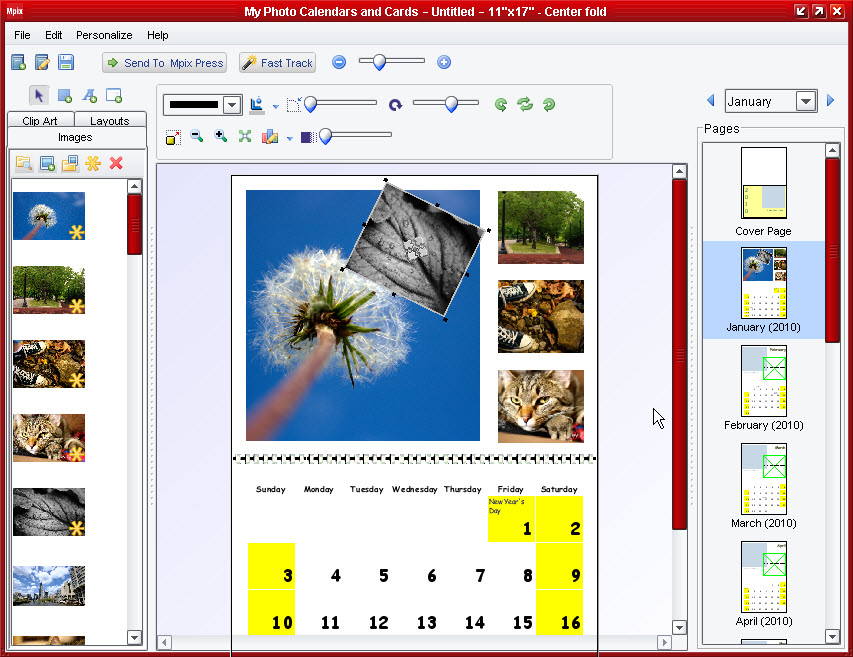The image size is (853, 657).
Task: Go to previous month with left arrow
Action: point(711,101)
